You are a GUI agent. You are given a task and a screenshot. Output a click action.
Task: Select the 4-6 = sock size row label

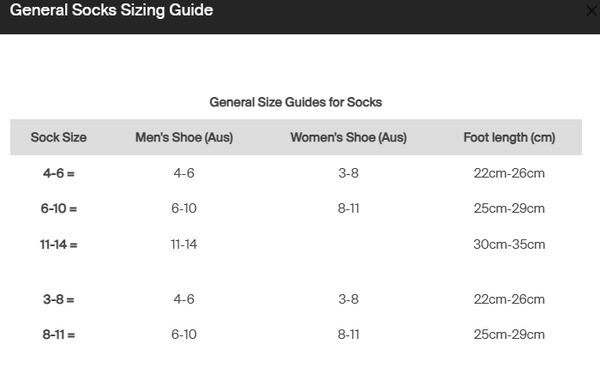point(59,173)
